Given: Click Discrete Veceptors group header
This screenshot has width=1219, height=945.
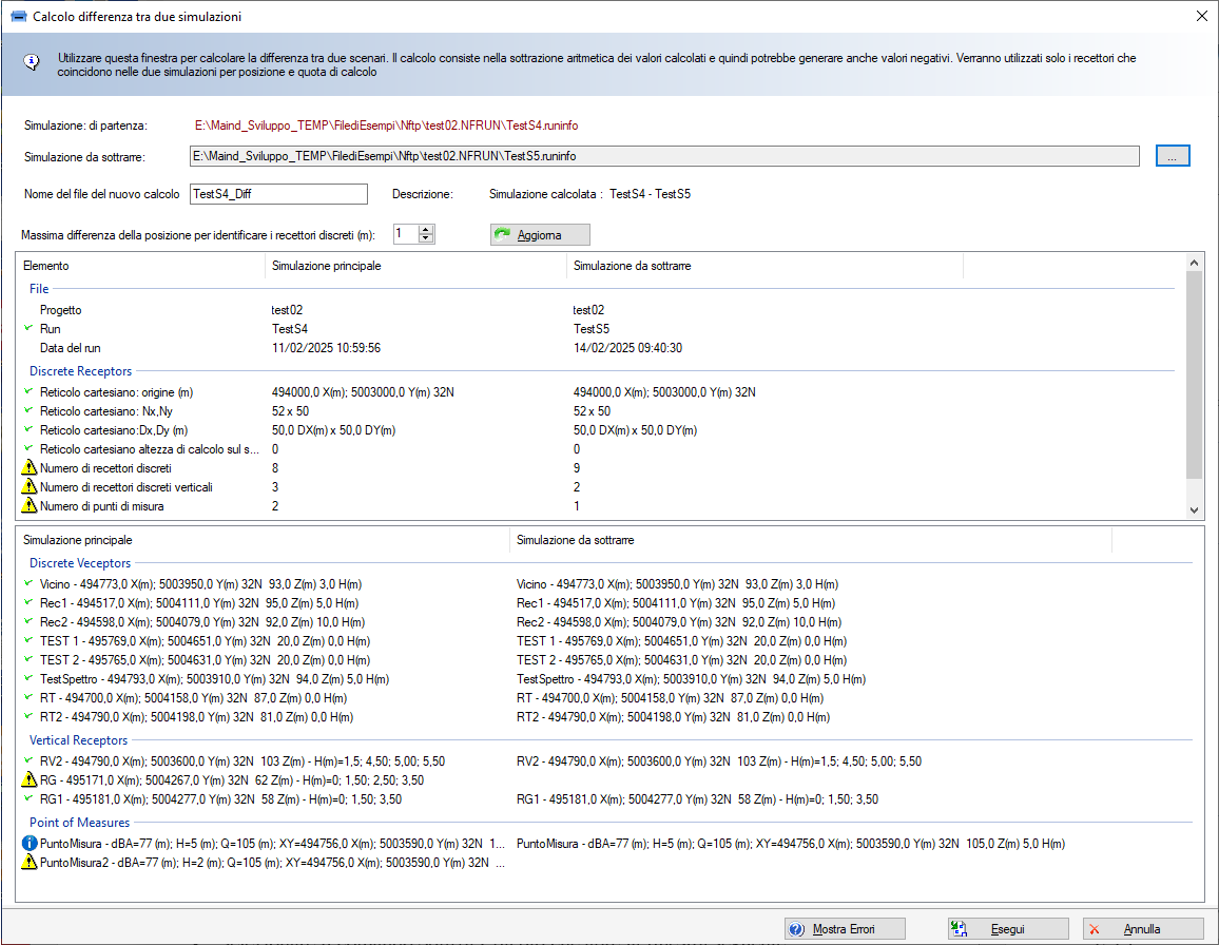Looking at the screenshot, I should (x=80, y=563).
